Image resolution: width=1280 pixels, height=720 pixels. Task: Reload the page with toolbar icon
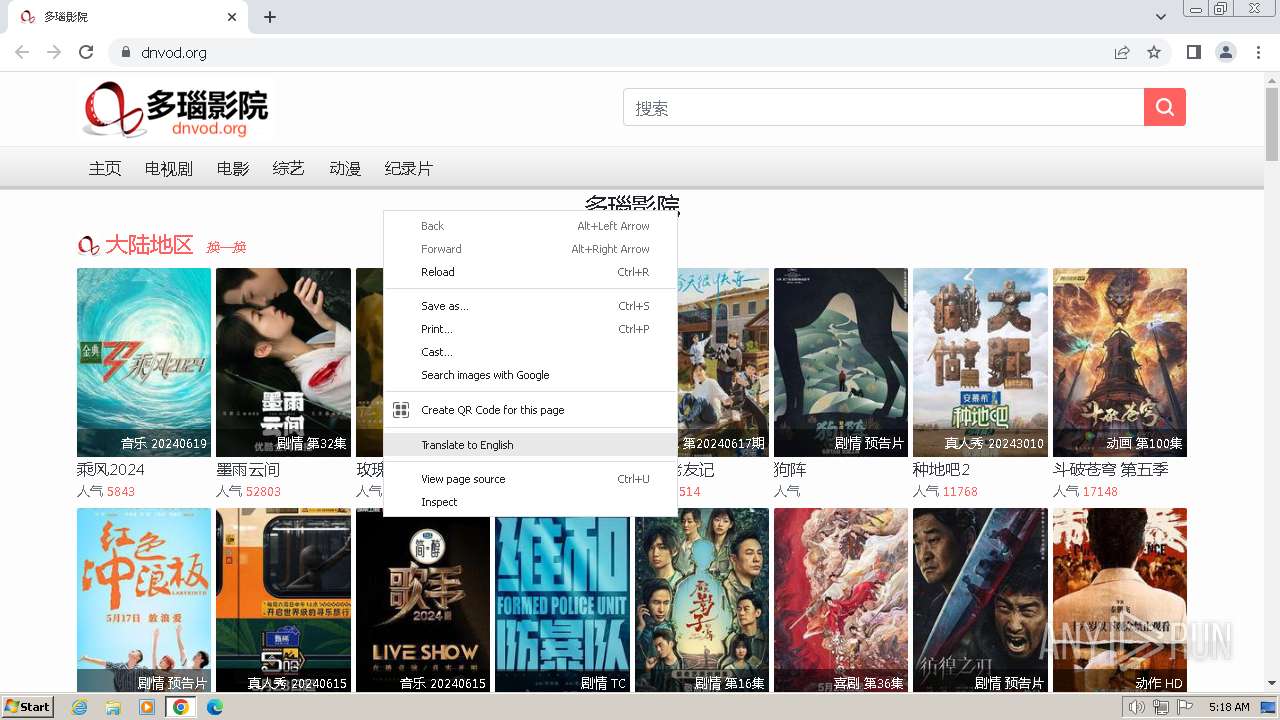(x=86, y=52)
